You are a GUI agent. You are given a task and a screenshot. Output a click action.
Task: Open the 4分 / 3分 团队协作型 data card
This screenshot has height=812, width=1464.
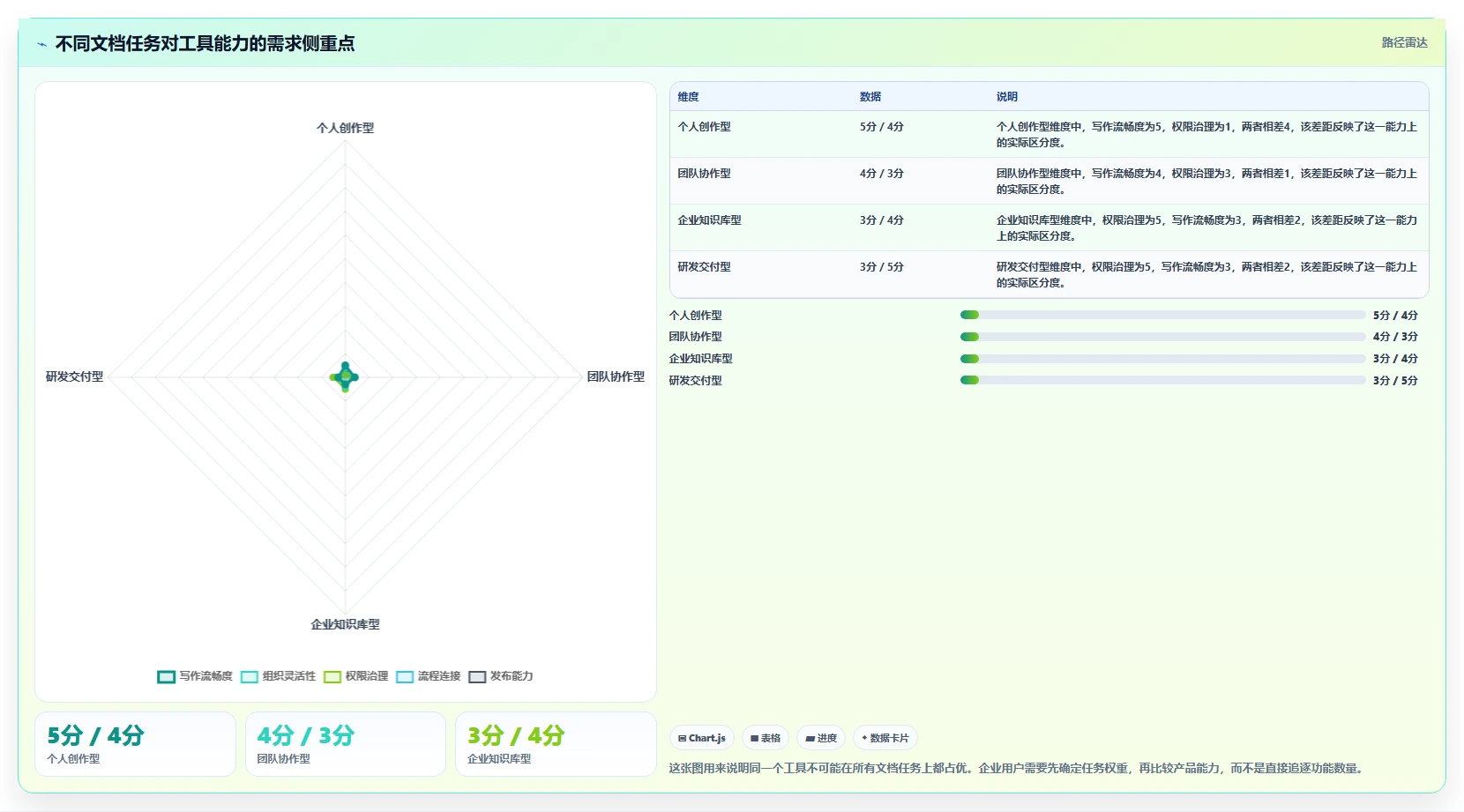coord(346,744)
